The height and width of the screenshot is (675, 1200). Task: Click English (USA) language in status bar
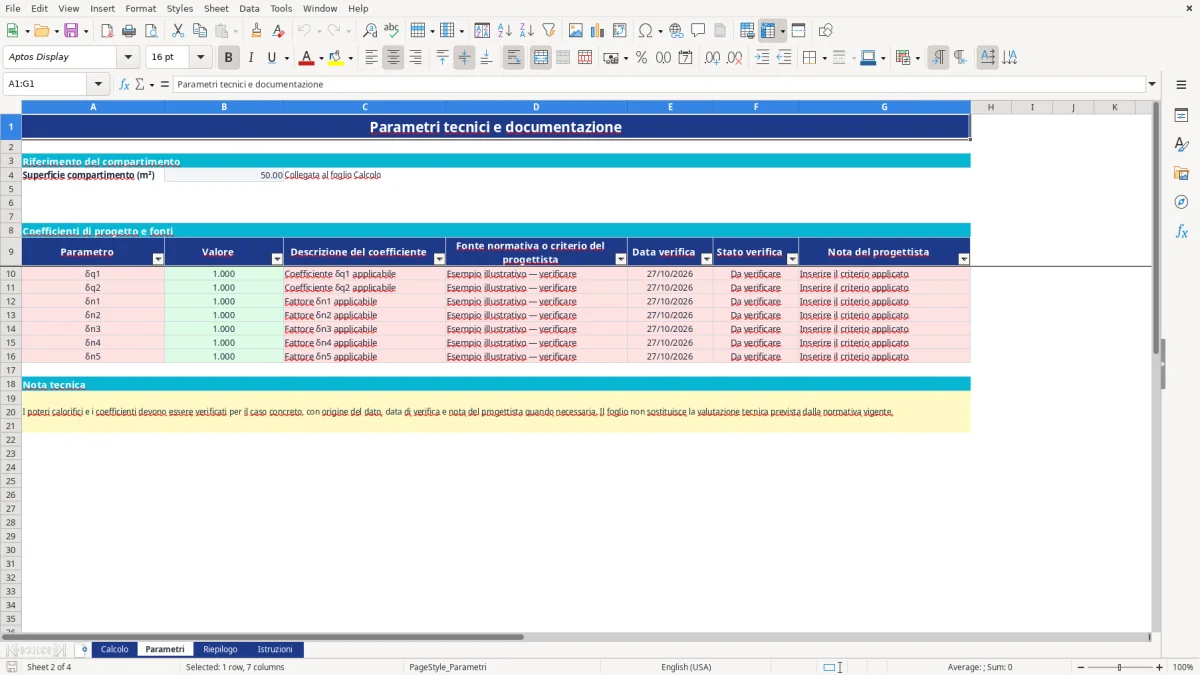point(686,667)
